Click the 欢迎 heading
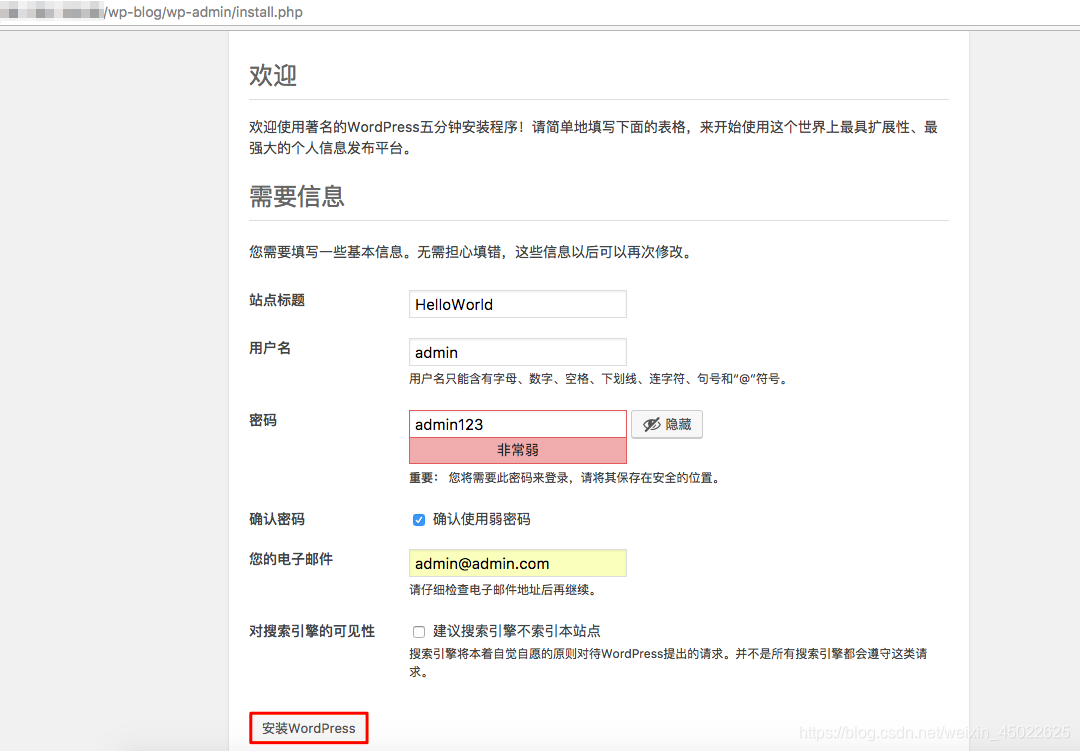 [x=273, y=75]
